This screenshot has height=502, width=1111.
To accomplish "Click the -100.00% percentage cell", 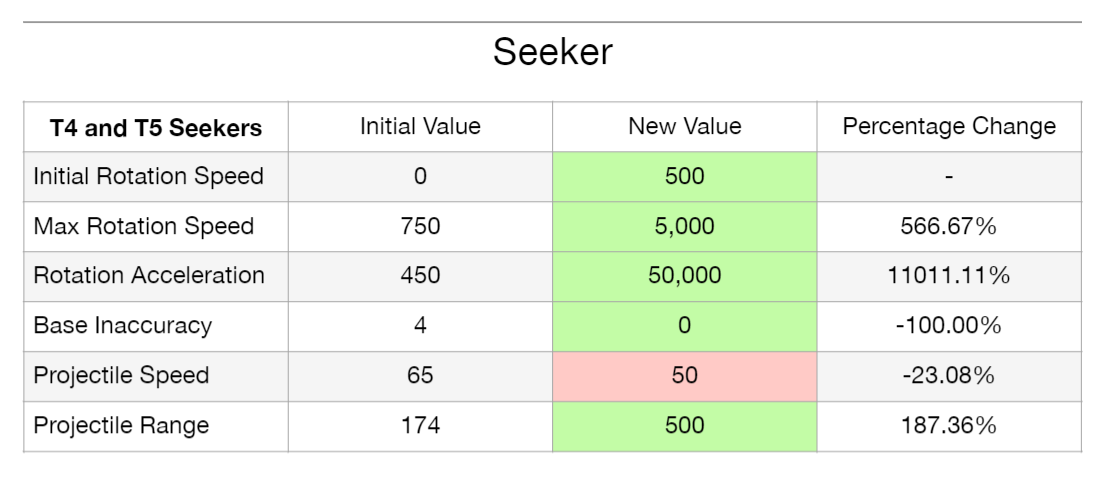I will (948, 325).
